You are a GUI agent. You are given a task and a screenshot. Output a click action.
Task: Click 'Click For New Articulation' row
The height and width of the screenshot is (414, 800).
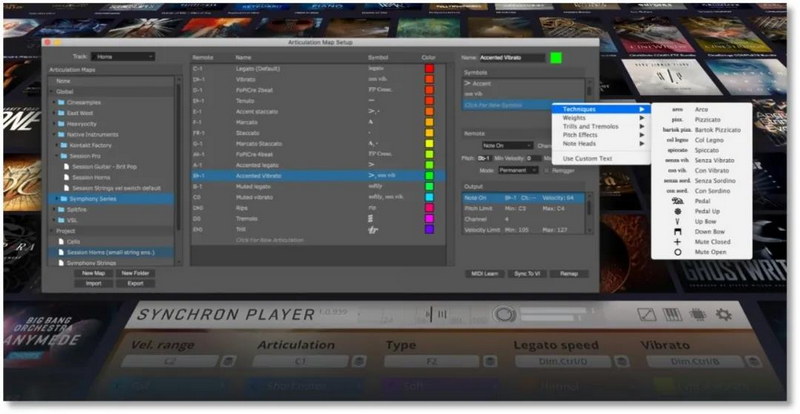tap(318, 240)
